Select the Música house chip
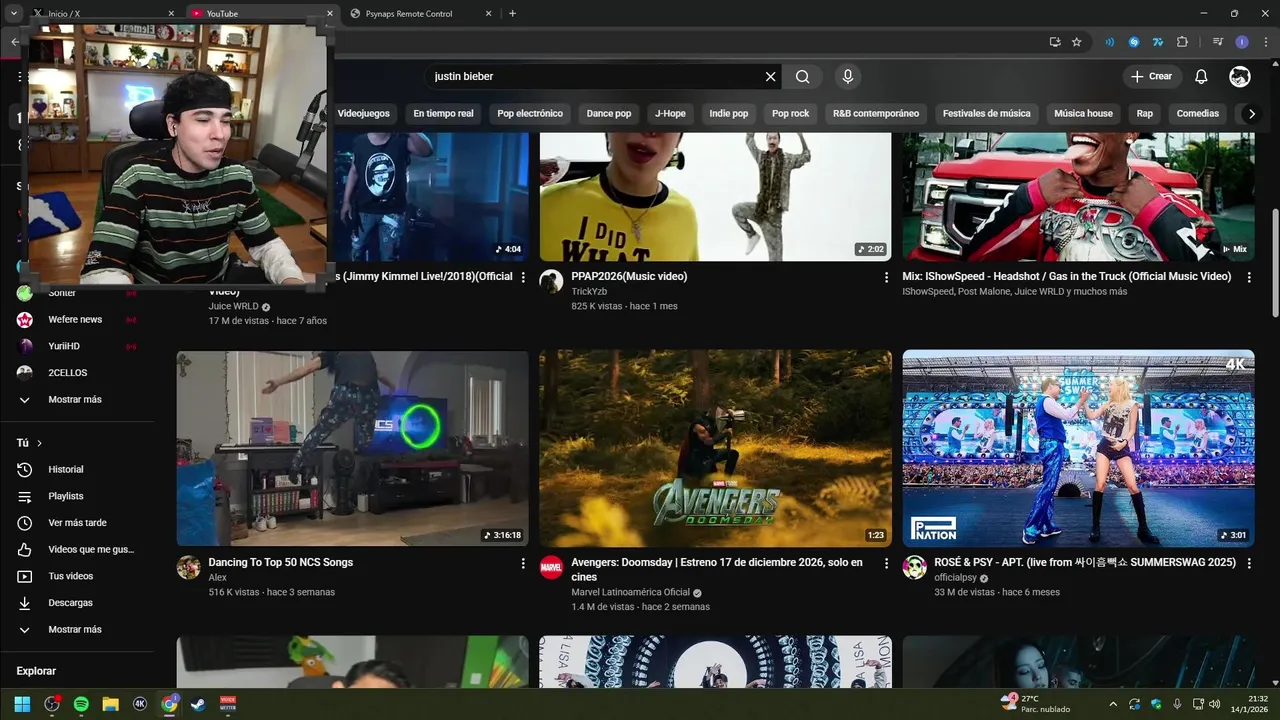Image resolution: width=1280 pixels, height=720 pixels. [1083, 114]
